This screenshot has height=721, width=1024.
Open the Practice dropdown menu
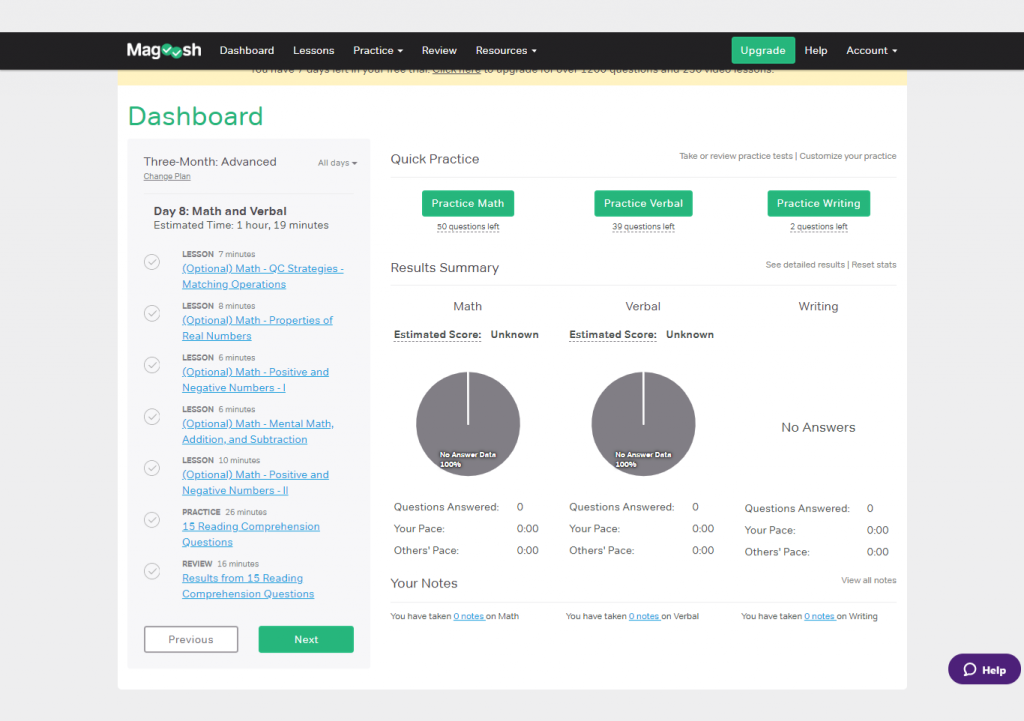point(377,49)
